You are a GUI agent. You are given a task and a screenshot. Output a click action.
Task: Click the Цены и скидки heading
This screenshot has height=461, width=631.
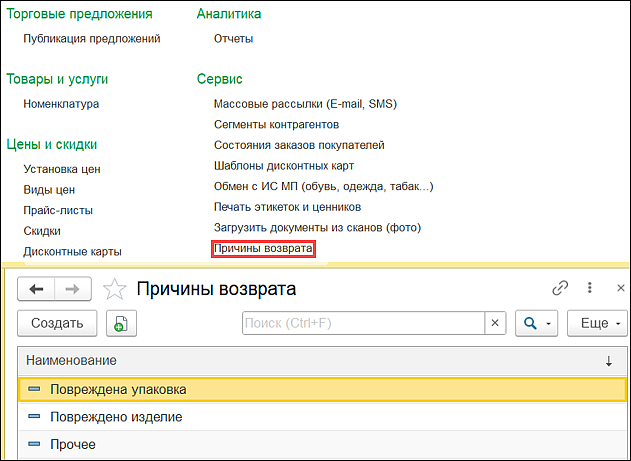click(52, 144)
